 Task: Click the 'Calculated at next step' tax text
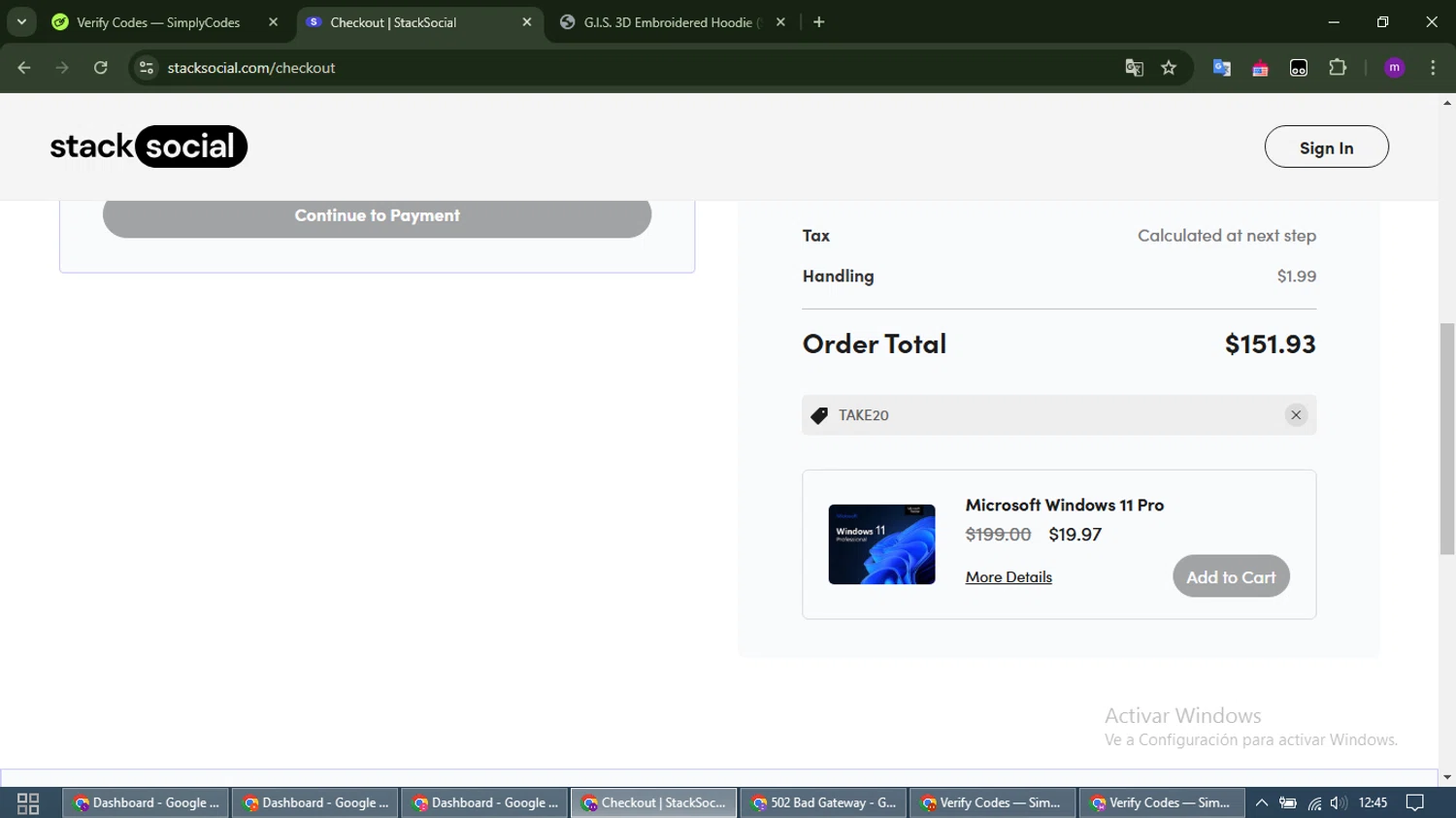pos(1227,236)
